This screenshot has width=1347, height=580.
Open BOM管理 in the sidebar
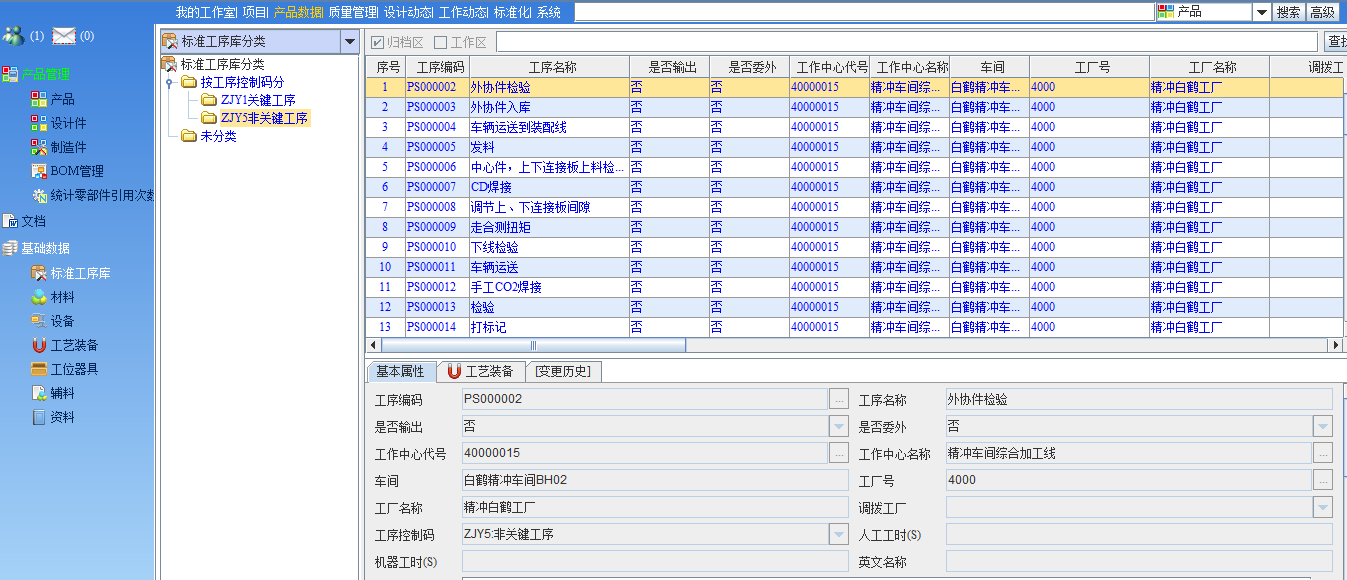click(x=77, y=171)
